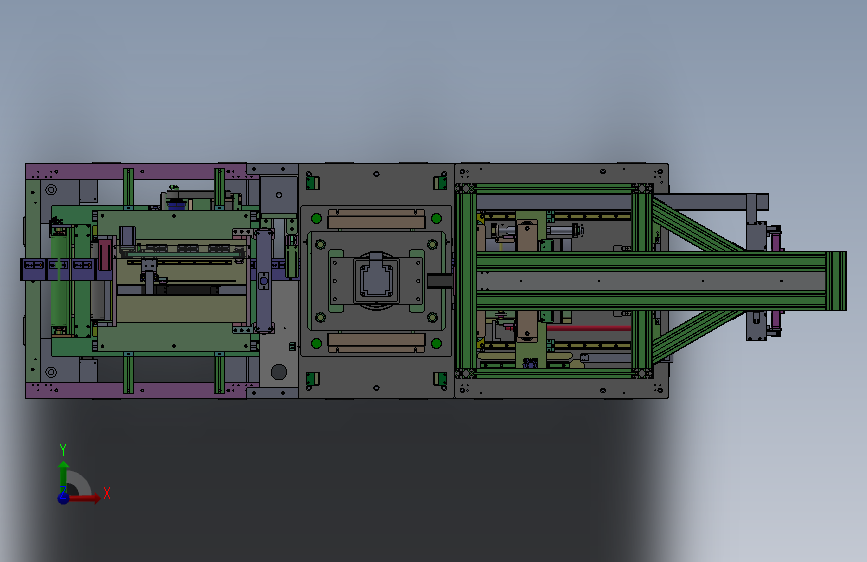Select the long green extrusion arm extending right

coord(661,281)
